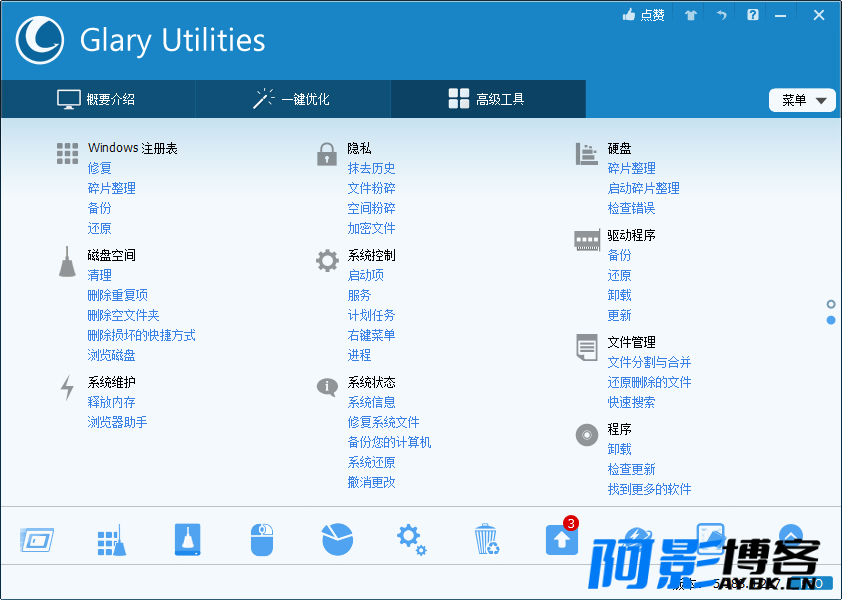The image size is (842, 600).
Task: Switch to the 概要介绍 tab
Action: (97, 99)
